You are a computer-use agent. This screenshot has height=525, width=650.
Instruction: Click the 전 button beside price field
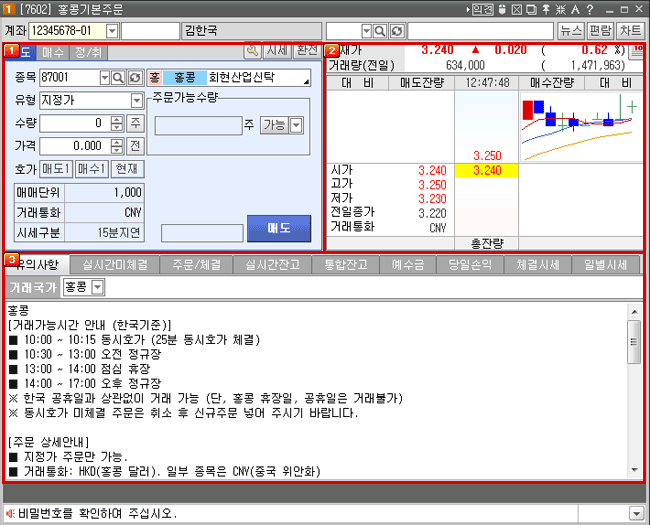tap(136, 145)
